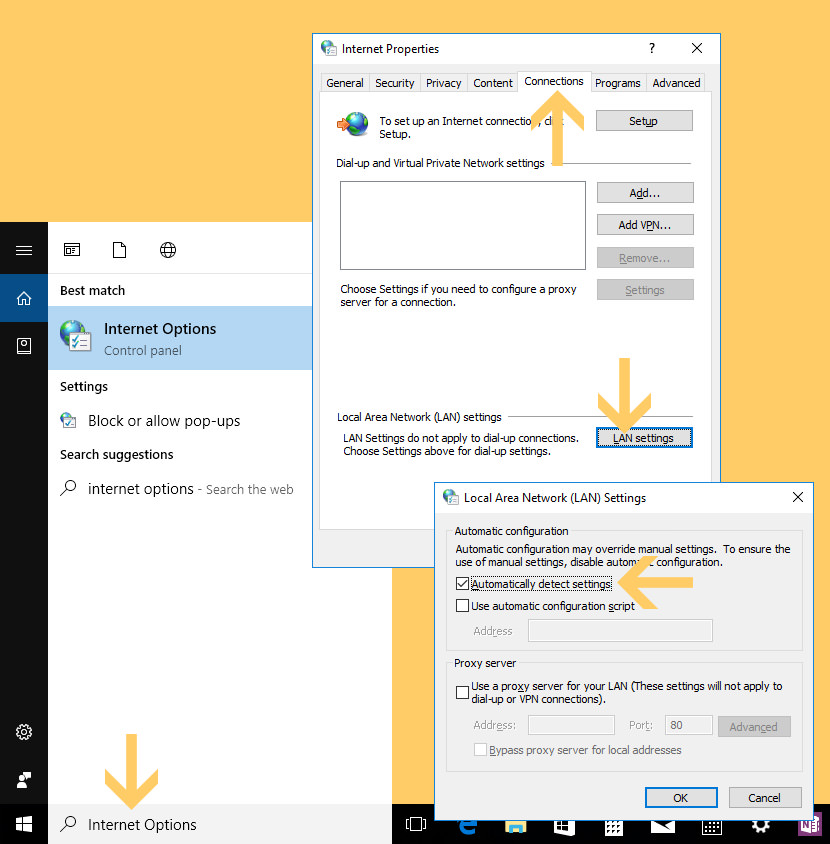Viewport: 830px width, 844px height.
Task: Switch to the Advanced tab
Action: pos(676,83)
